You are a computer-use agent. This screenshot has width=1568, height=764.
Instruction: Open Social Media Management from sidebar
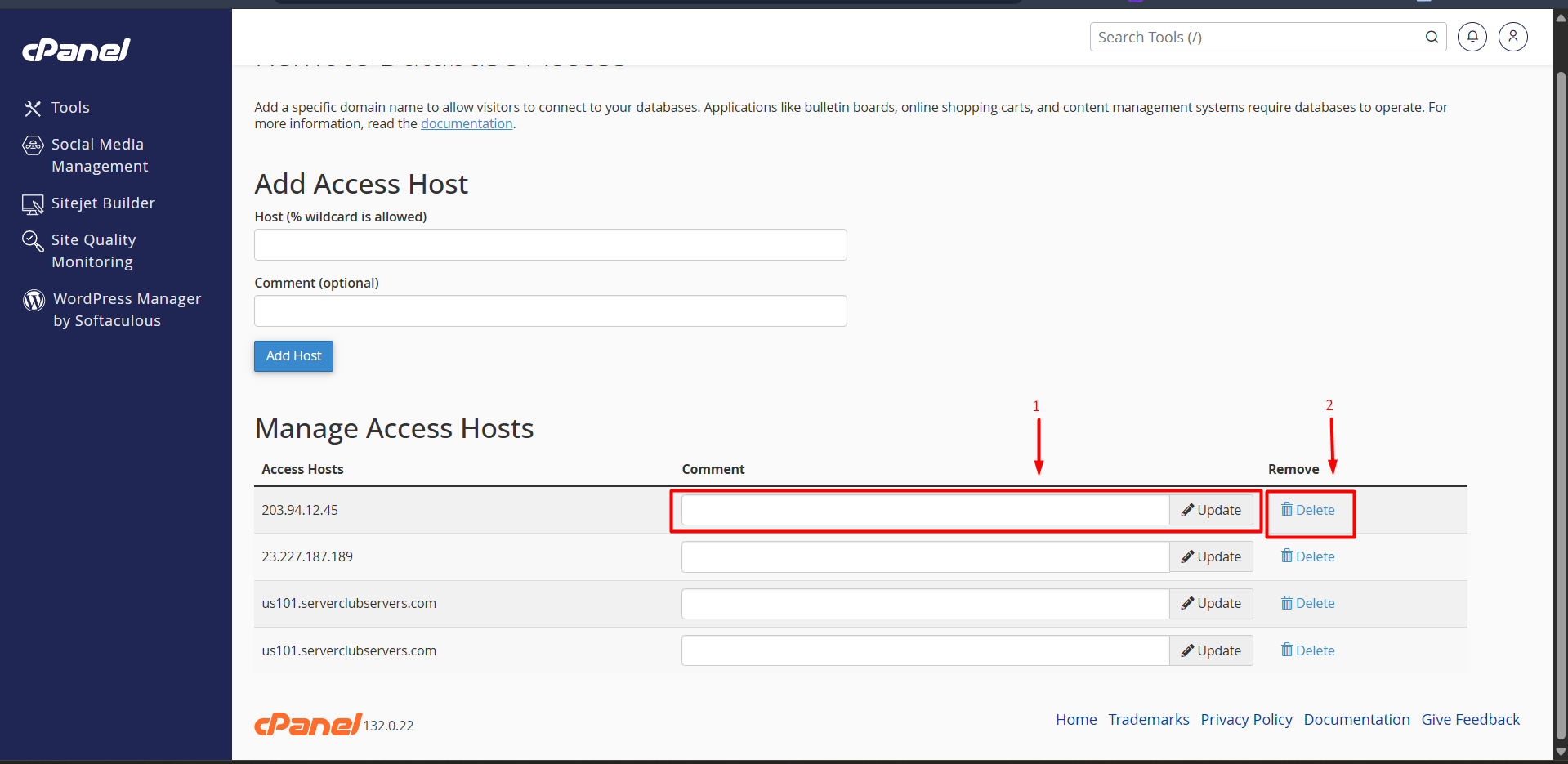(99, 155)
